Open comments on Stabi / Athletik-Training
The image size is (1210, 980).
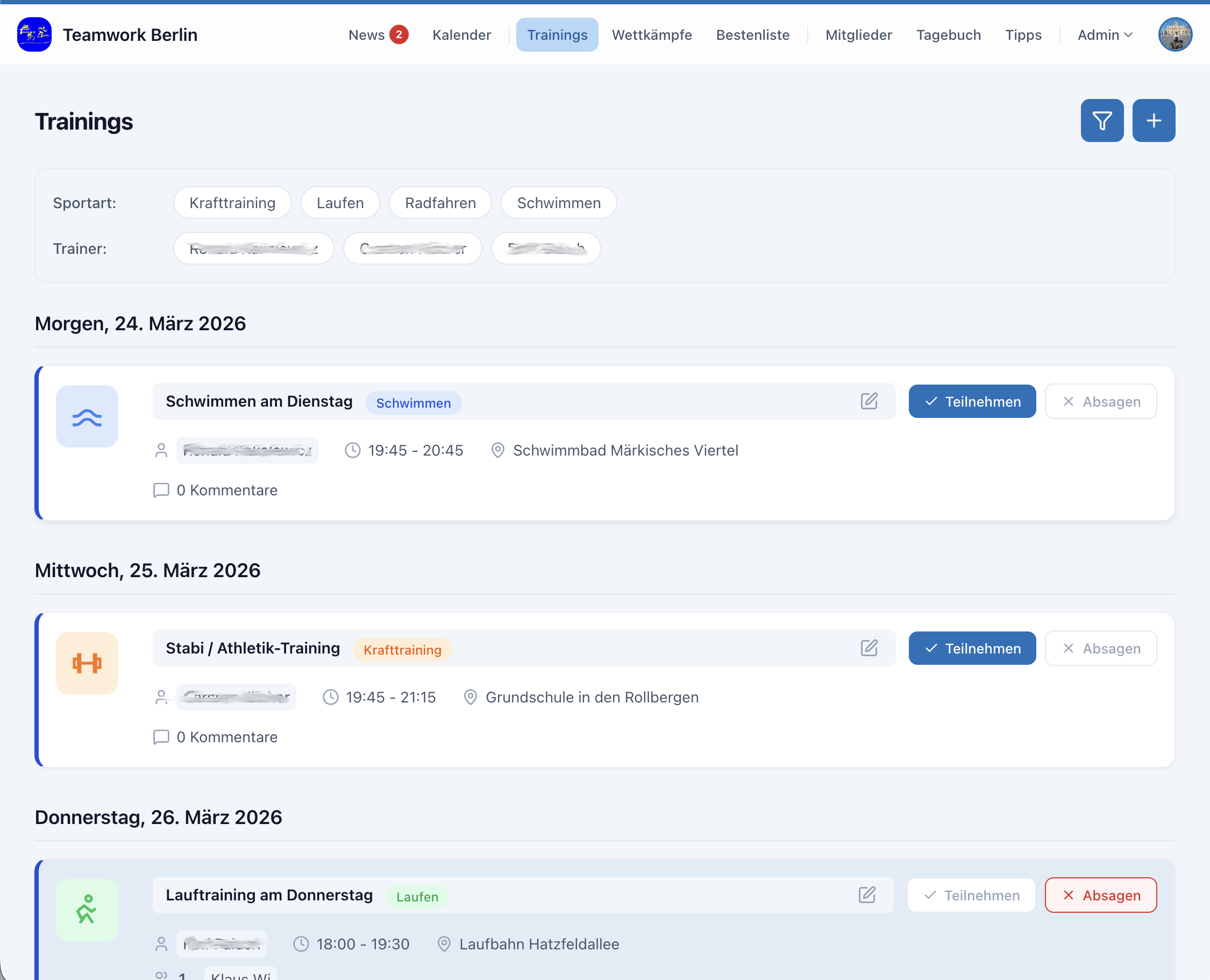pyautogui.click(x=216, y=737)
